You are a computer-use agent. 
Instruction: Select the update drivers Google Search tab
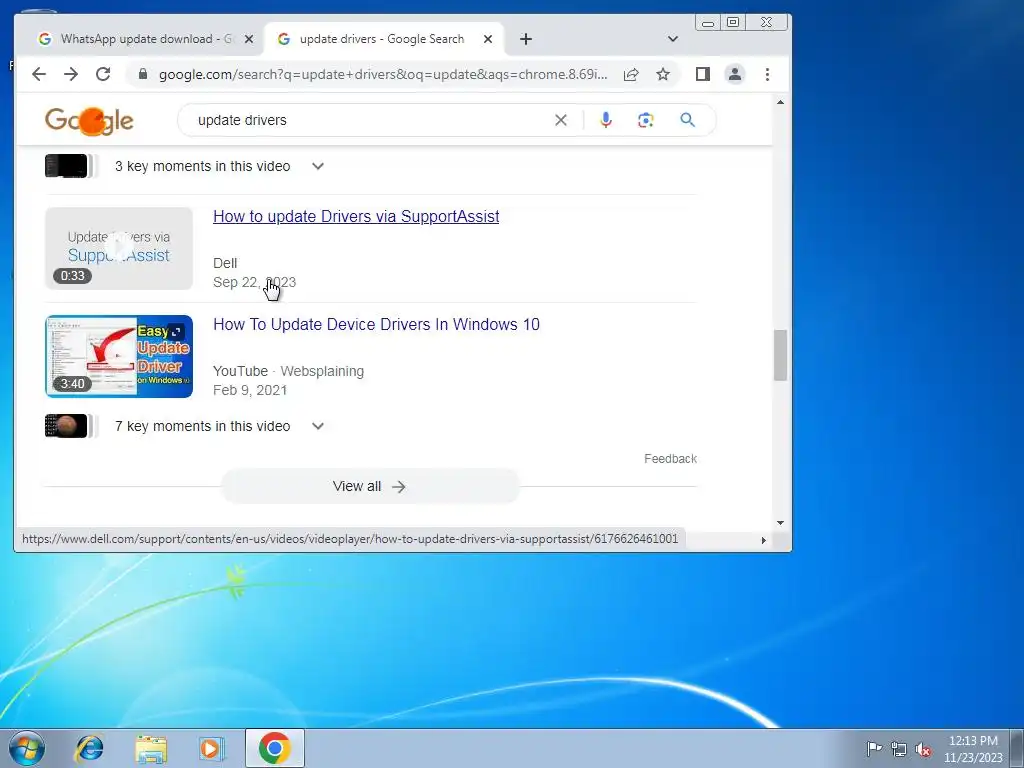(x=383, y=39)
